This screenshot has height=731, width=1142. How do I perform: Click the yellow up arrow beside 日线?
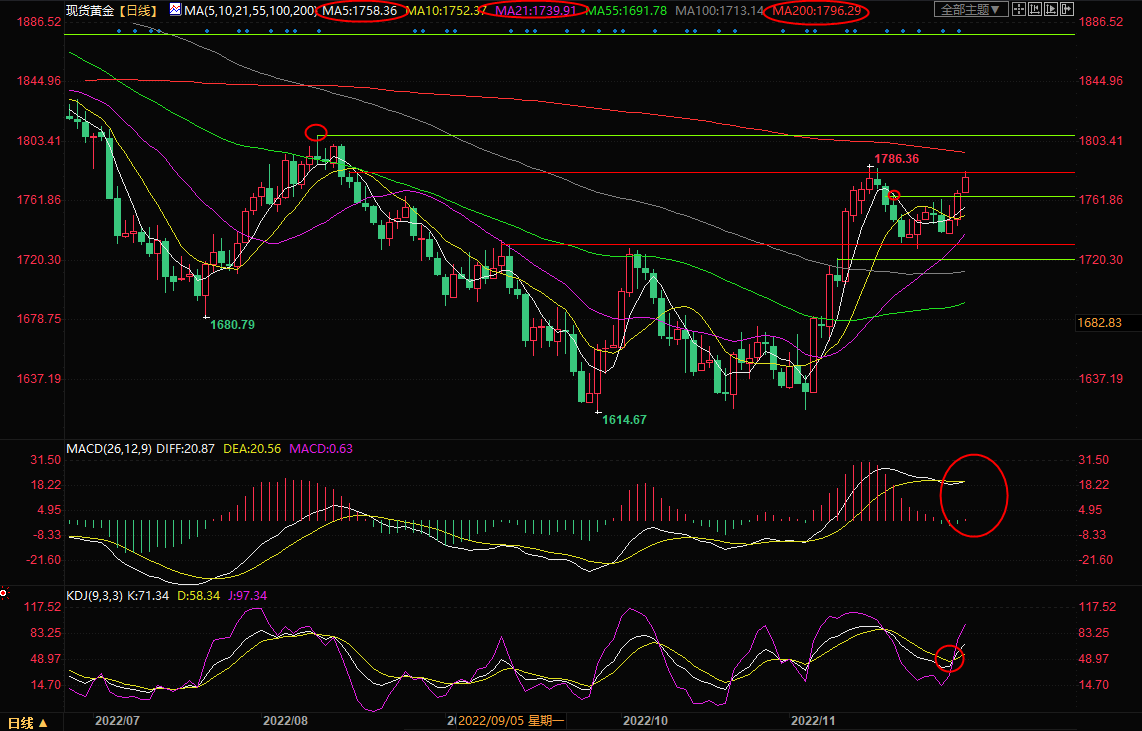[x=43, y=723]
